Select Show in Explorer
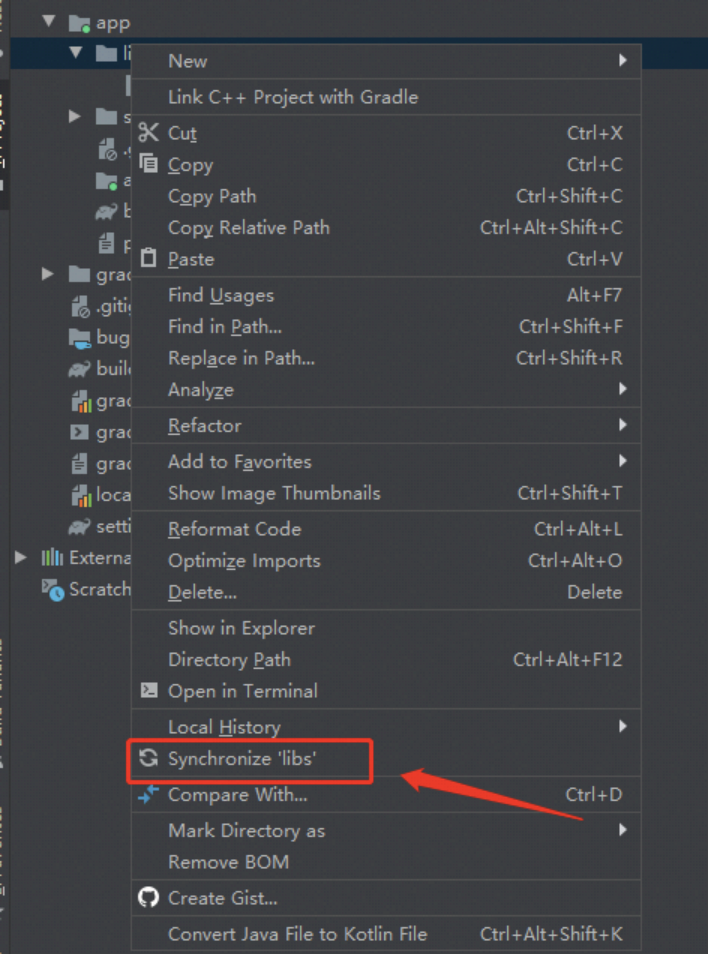 click(241, 628)
